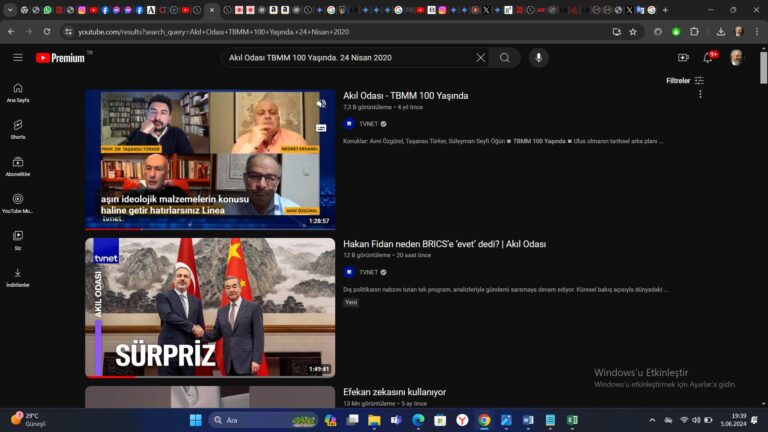Open Efekan zekasını kullanıyor video title
Image resolution: width=768 pixels, height=432 pixels.
click(x=394, y=392)
